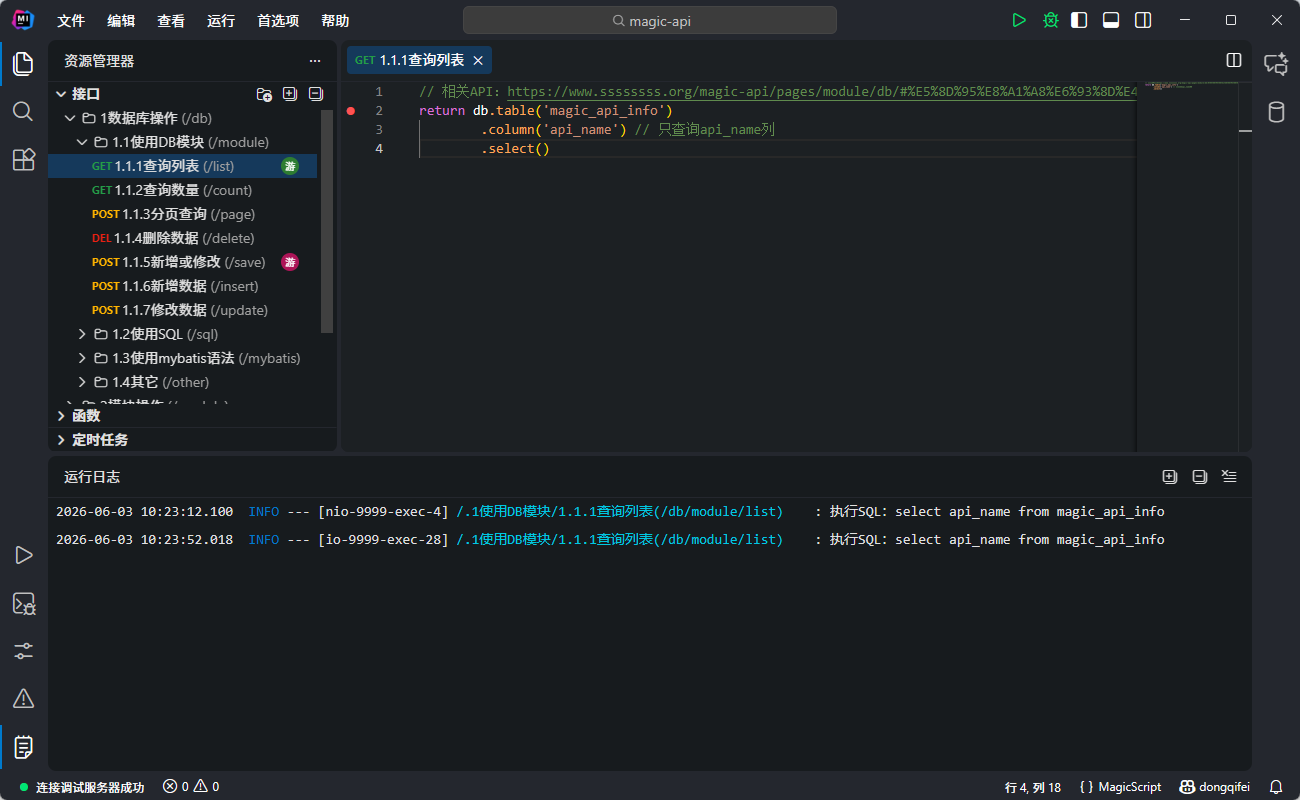
Task: Open notifications bell in status bar
Action: [1276, 787]
